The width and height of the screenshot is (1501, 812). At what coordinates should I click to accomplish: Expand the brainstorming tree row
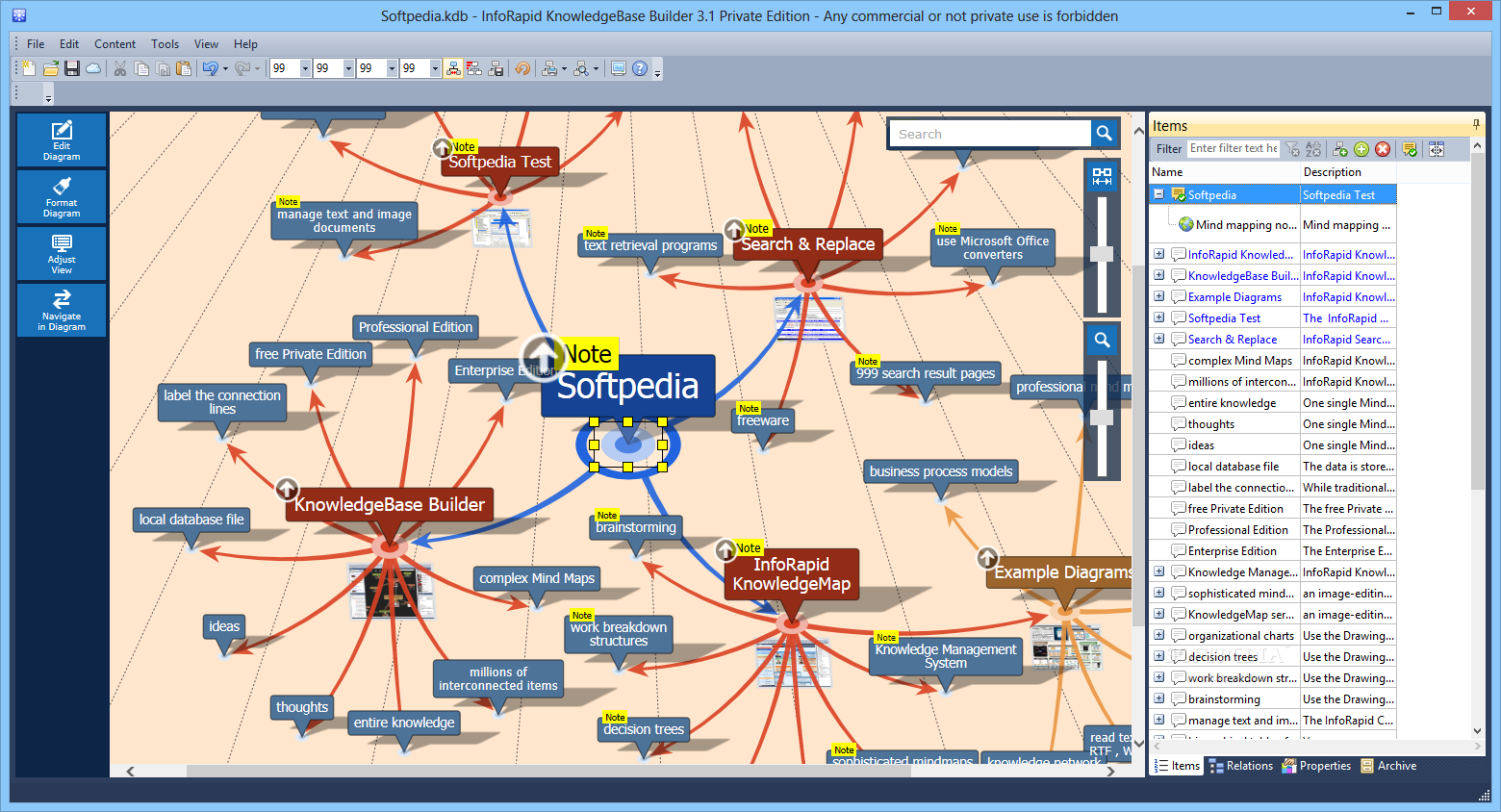point(1159,698)
